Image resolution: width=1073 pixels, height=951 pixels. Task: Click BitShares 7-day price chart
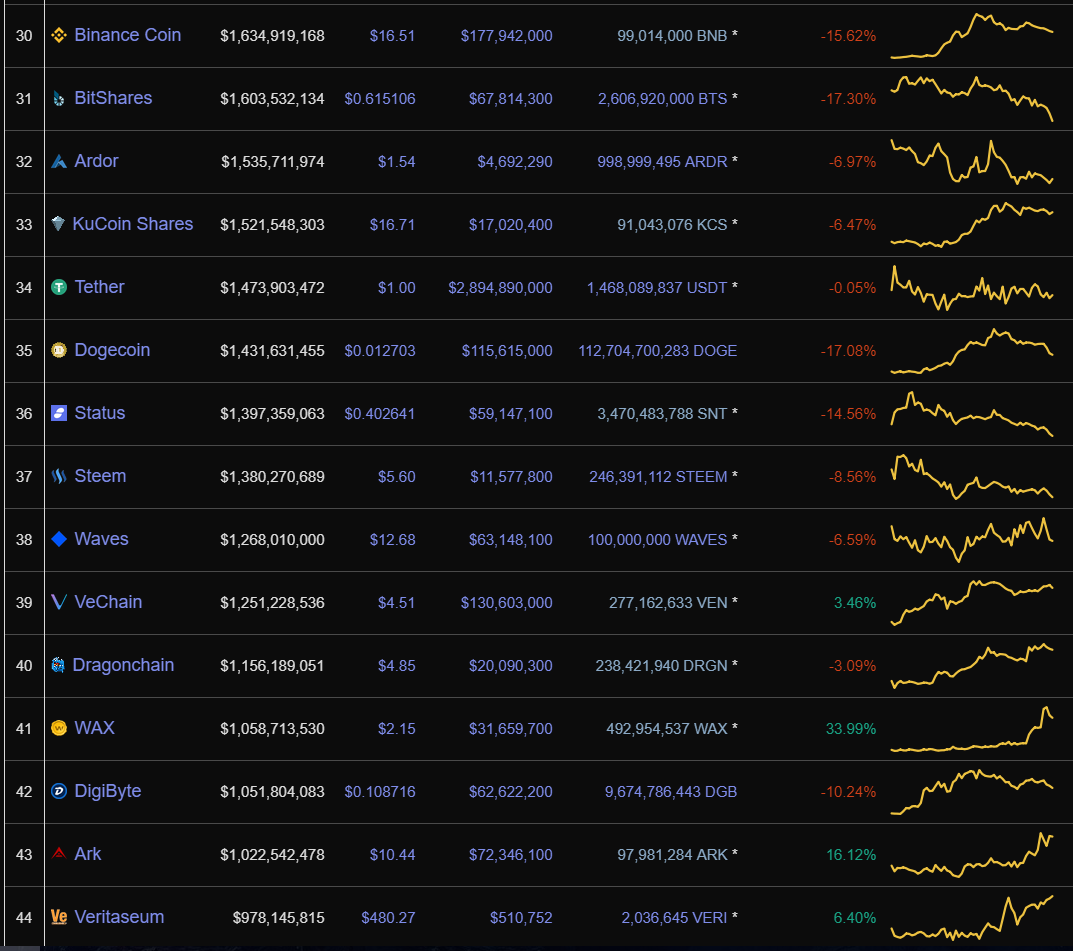[972, 99]
